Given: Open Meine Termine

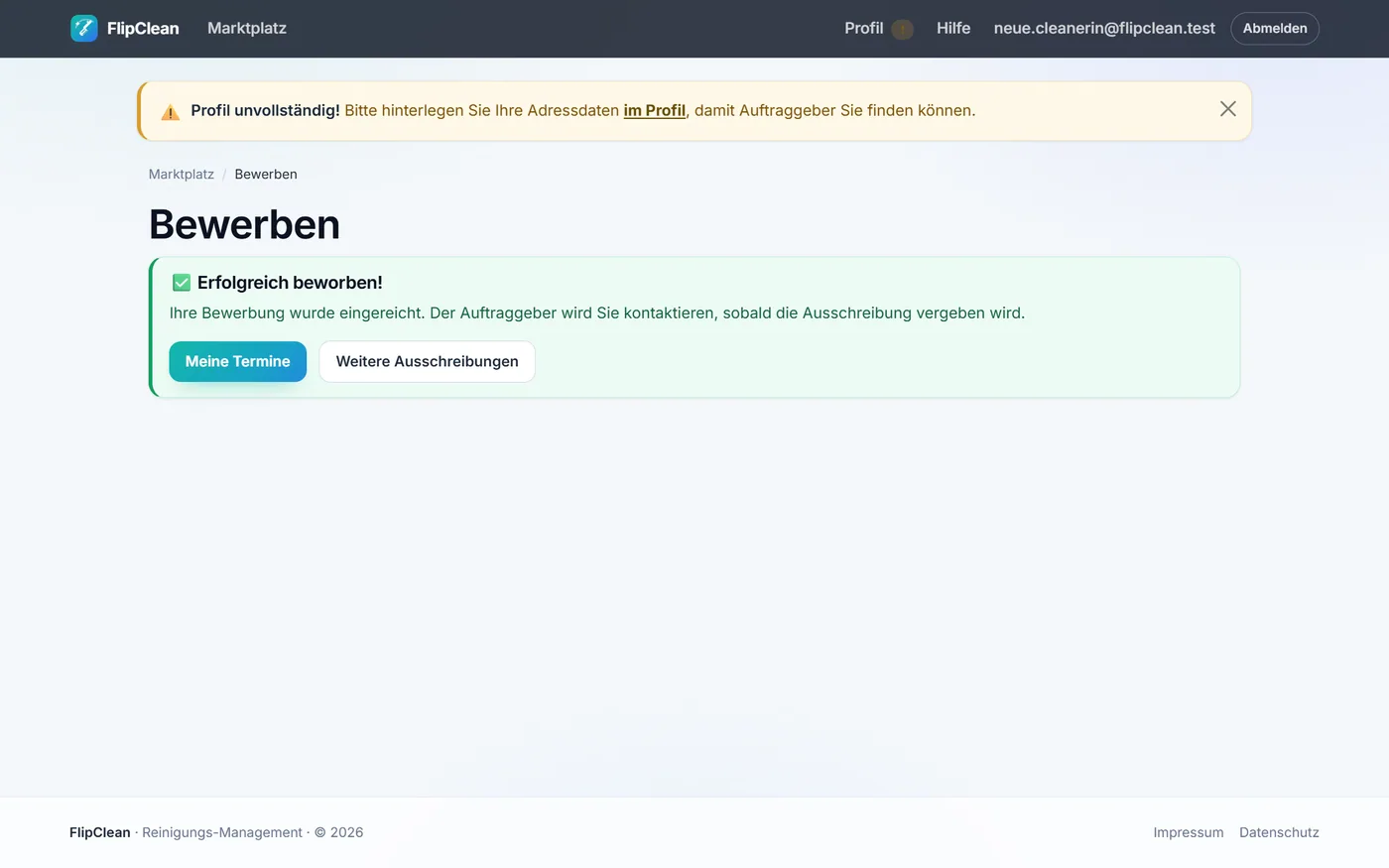Looking at the screenshot, I should [x=238, y=361].
